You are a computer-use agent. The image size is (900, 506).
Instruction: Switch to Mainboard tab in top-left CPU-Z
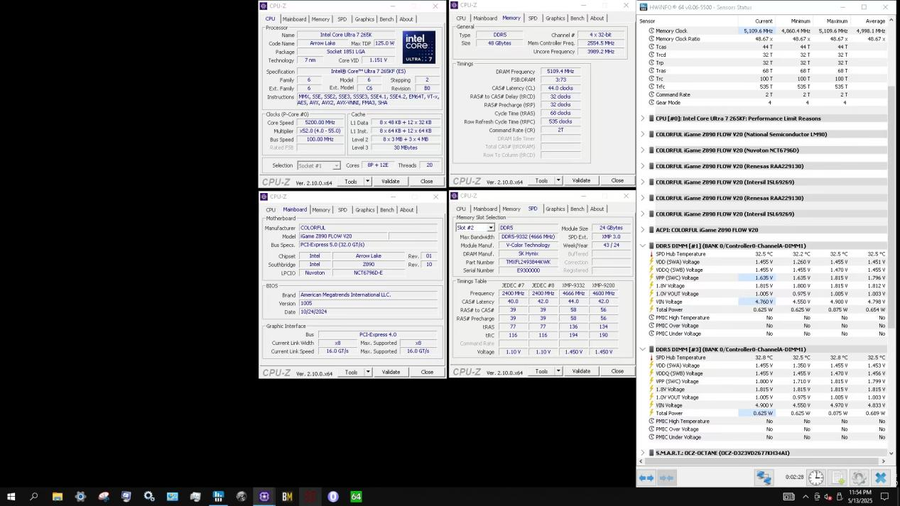coord(294,19)
